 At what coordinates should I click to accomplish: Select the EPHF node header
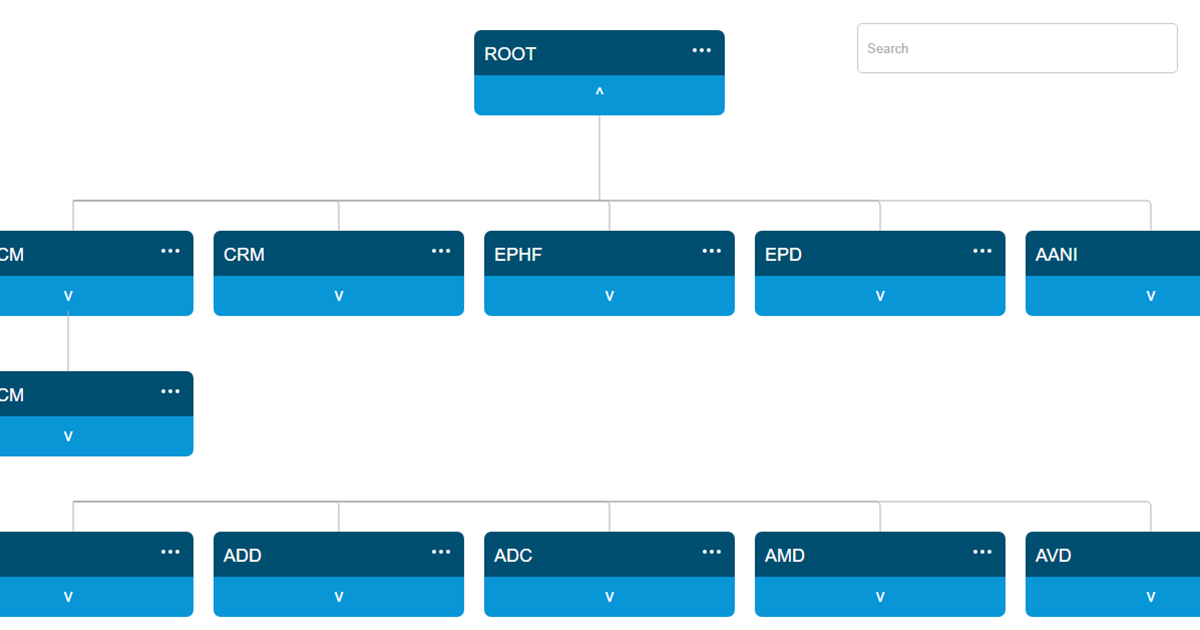(580, 254)
